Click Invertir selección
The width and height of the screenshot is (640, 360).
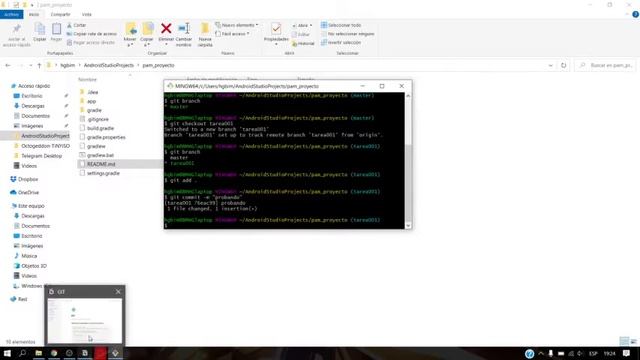click(x=341, y=42)
